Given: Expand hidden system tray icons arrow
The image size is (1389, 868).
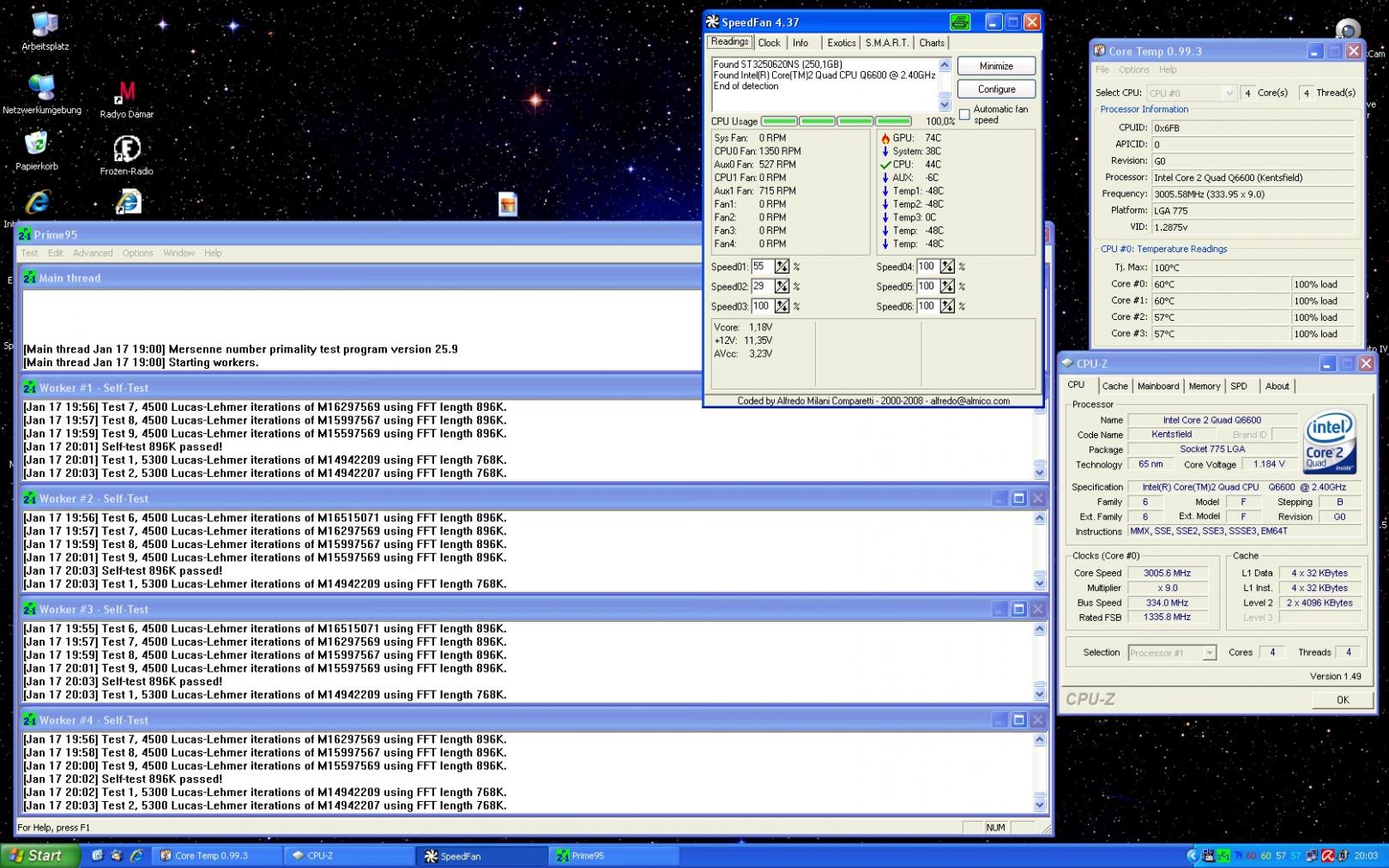Looking at the screenshot, I should pyautogui.click(x=1192, y=856).
